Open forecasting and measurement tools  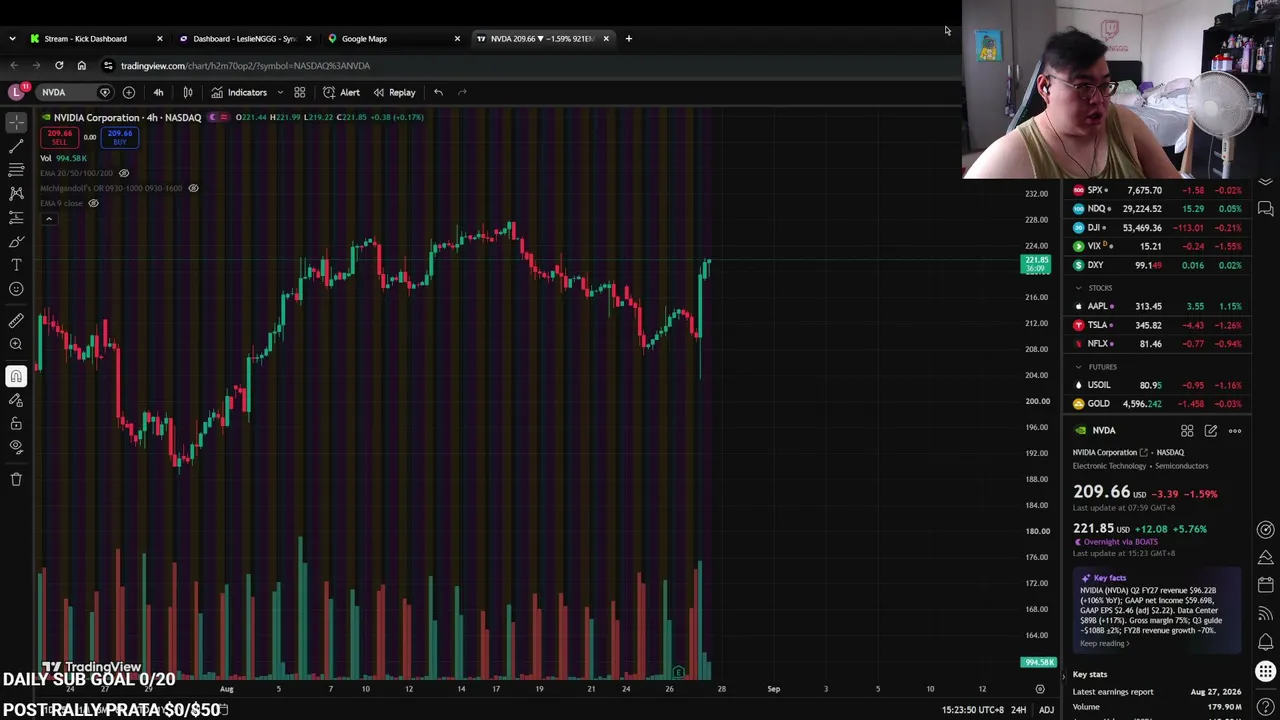pyautogui.click(x=16, y=217)
